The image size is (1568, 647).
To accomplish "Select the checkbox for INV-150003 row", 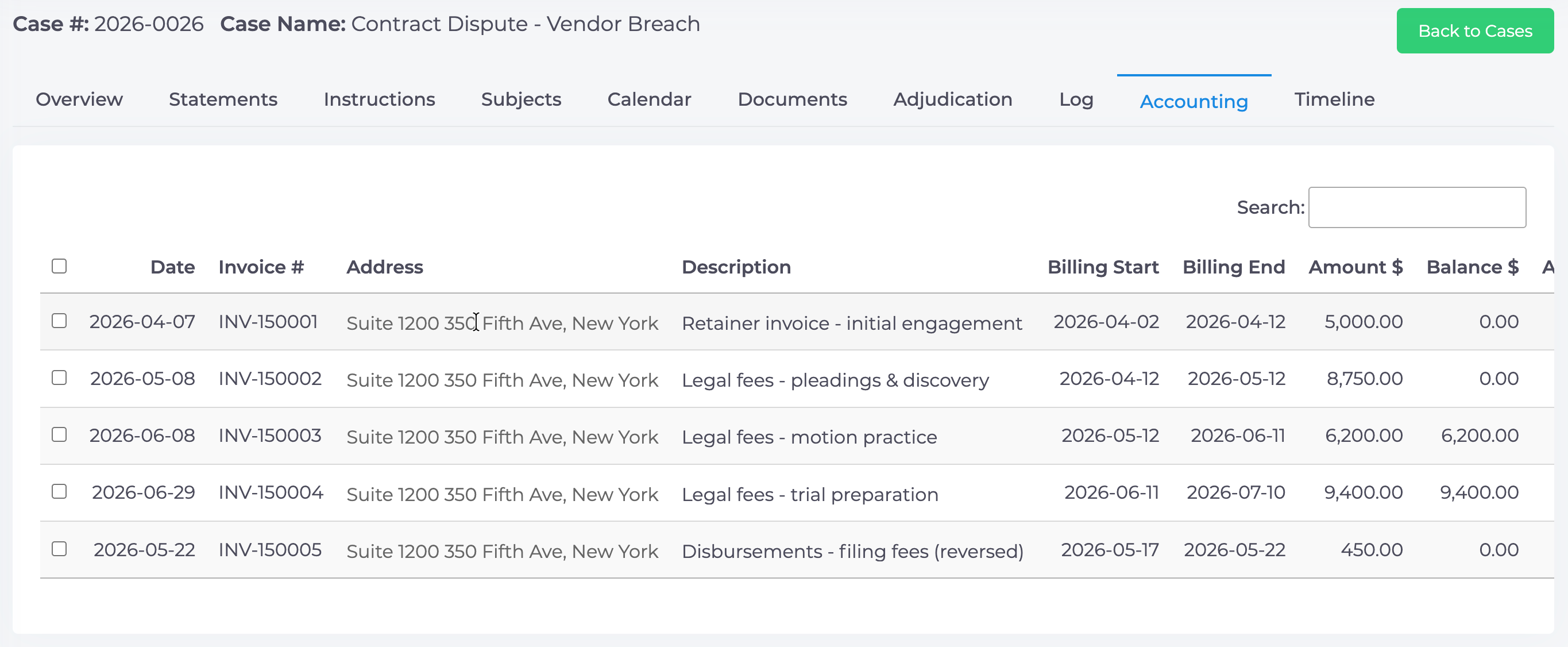I will click(59, 434).
